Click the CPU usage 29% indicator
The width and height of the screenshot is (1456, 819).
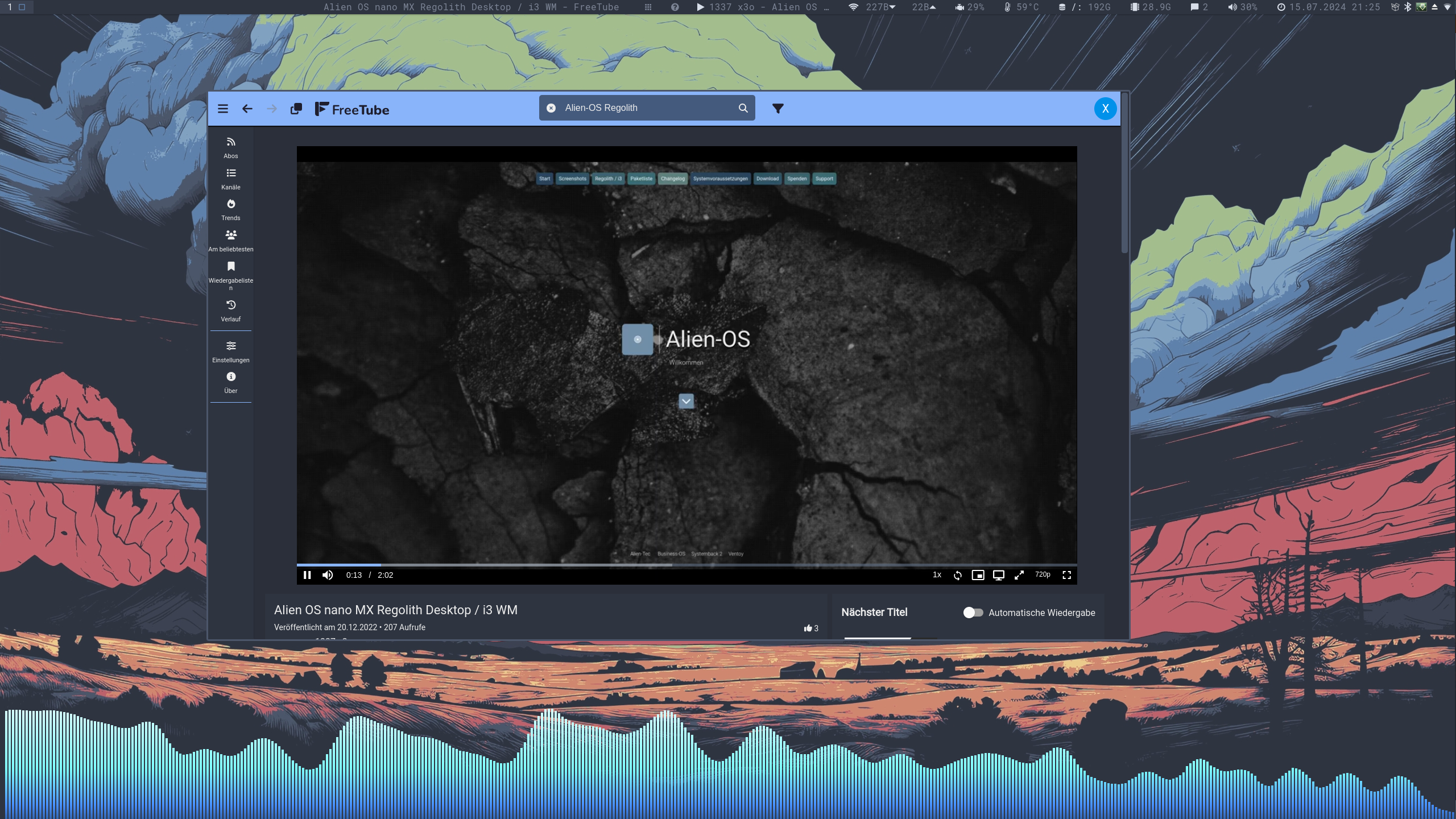(x=970, y=7)
